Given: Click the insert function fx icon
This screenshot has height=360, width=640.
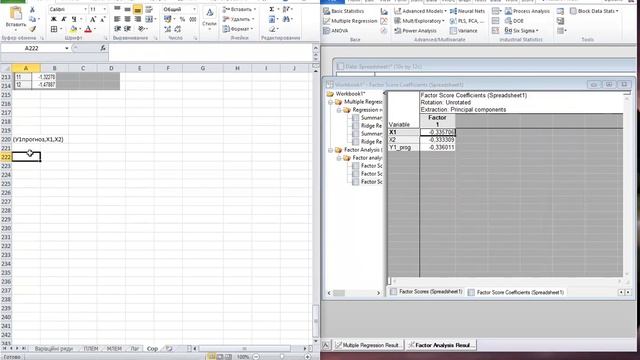Looking at the screenshot, I should click(102, 48).
